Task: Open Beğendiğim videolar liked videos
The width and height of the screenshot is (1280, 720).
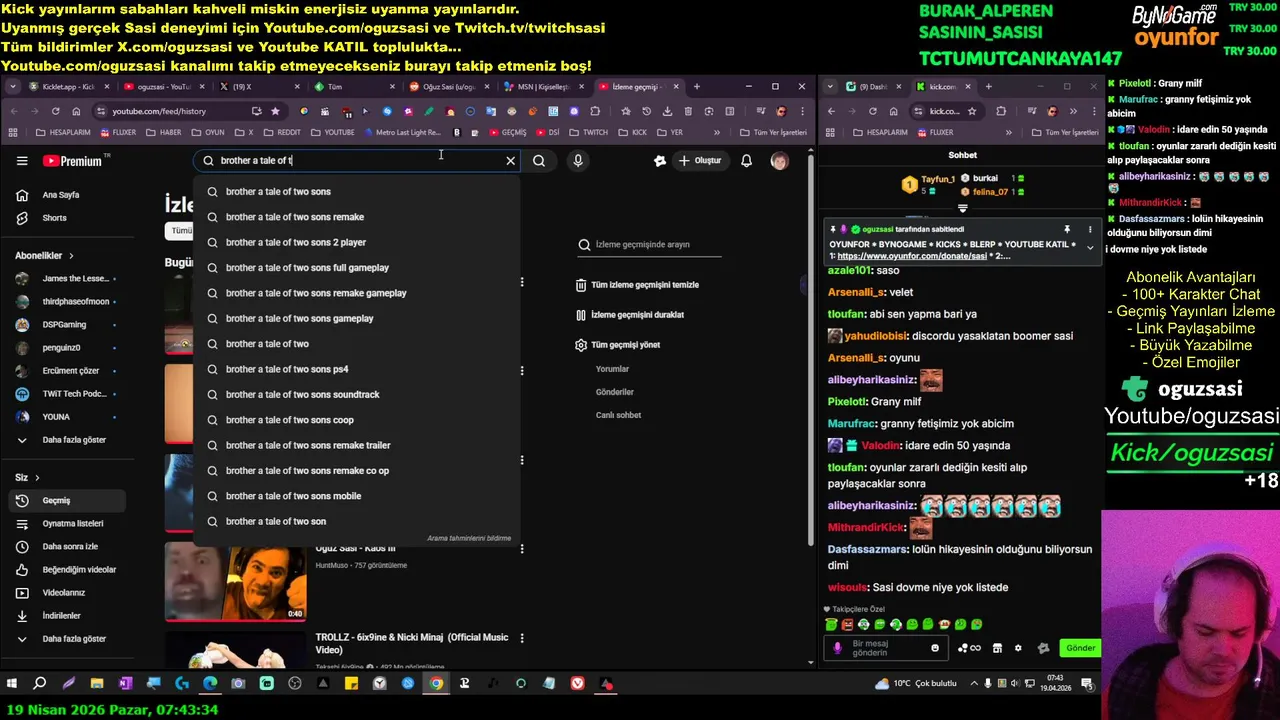Action: 66,569
